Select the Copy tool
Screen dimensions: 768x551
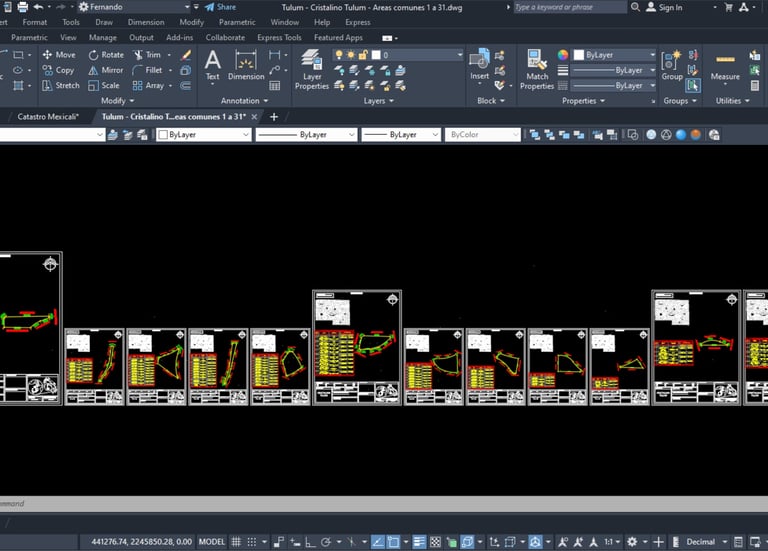coord(58,70)
